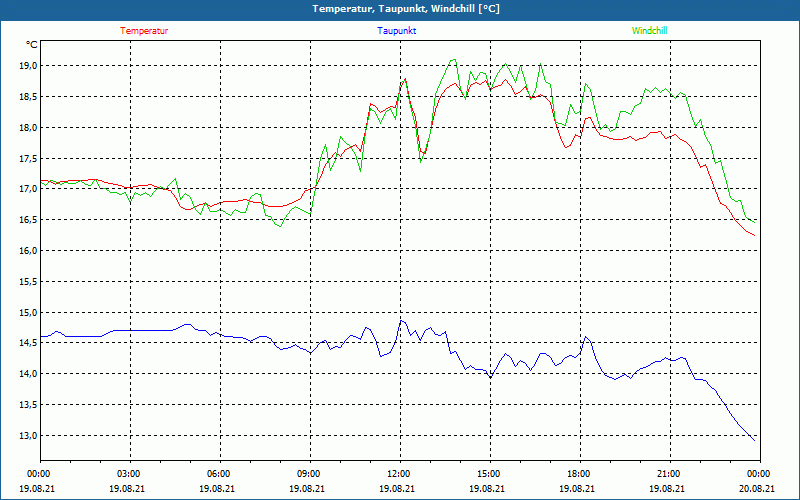Select the 19,0 y-axis label
This screenshot has width=800, height=500.
[x=27, y=66]
